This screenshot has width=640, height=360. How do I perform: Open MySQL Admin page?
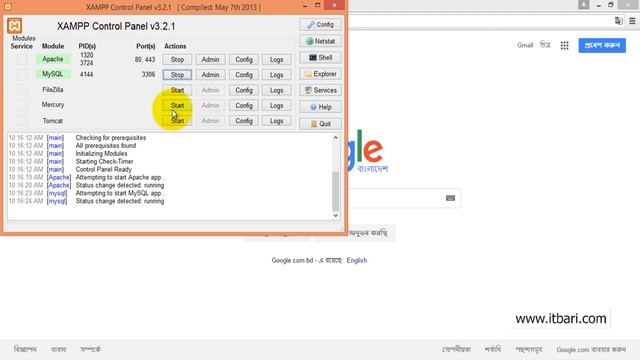[x=210, y=75]
